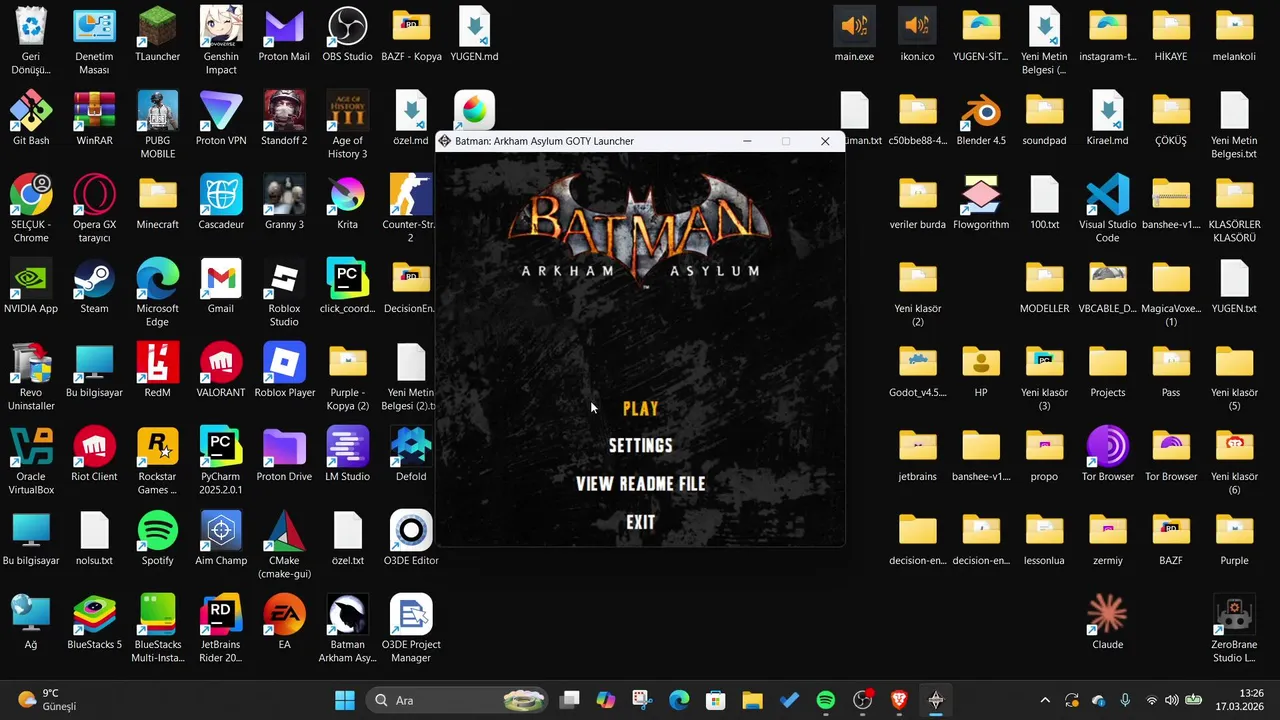
Task: Select the ZeroBrane Studio desktop icon
Action: 1234,628
